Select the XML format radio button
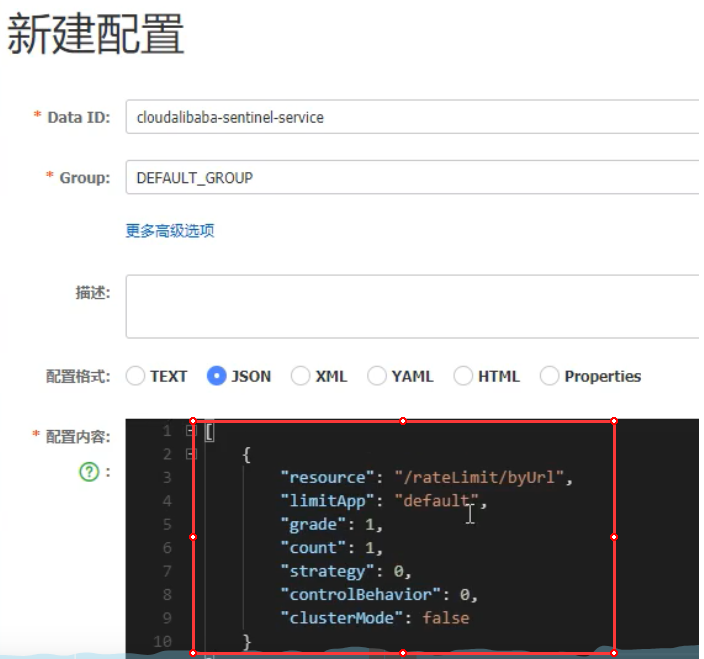 click(300, 376)
